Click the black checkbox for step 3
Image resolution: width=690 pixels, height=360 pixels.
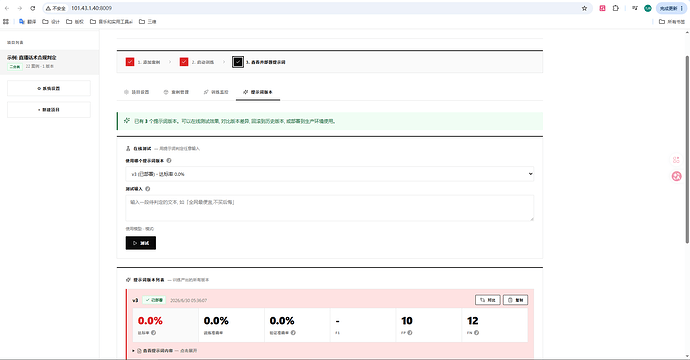coord(238,62)
